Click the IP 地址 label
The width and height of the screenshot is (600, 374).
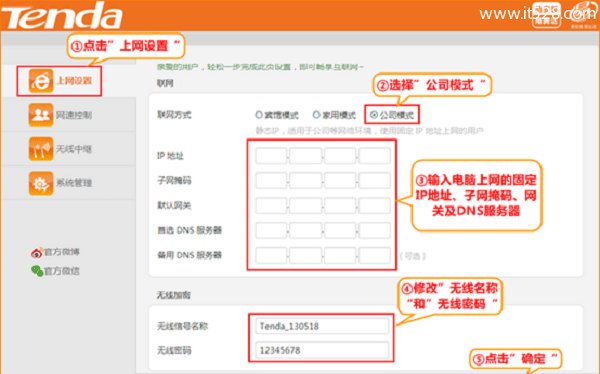170,156
